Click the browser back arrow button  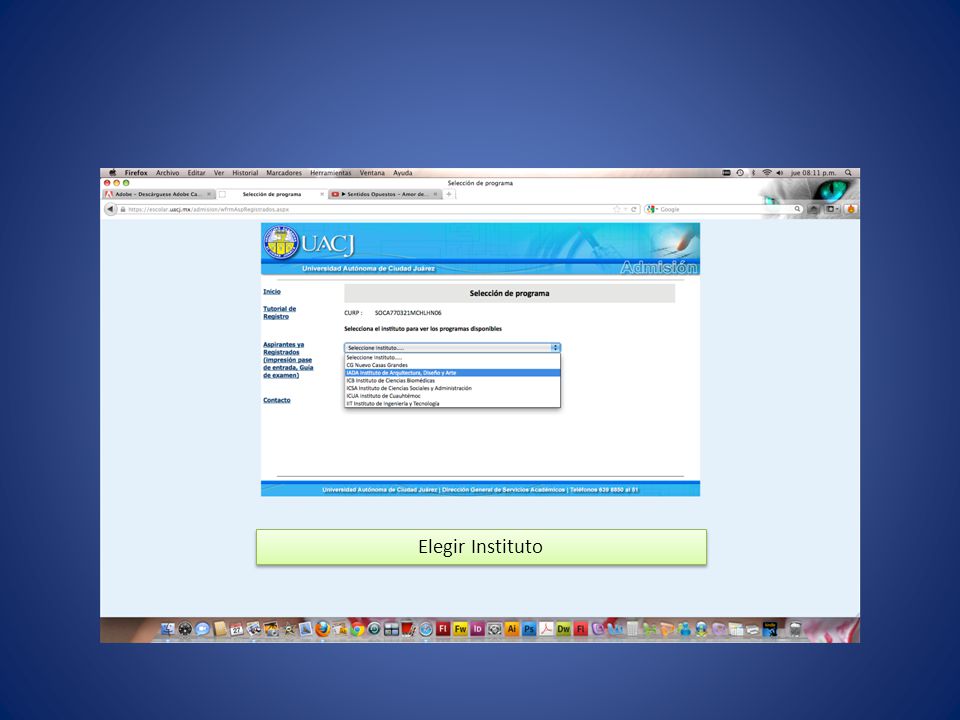pyautogui.click(x=110, y=209)
